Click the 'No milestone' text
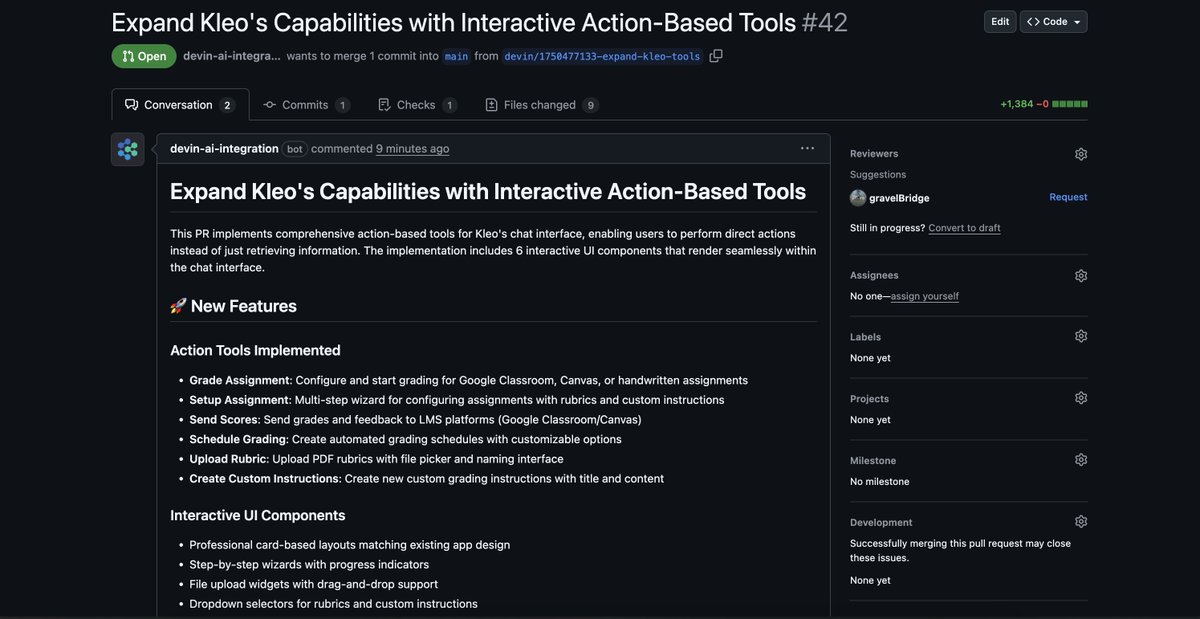Image resolution: width=1200 pixels, height=619 pixels. [x=880, y=482]
